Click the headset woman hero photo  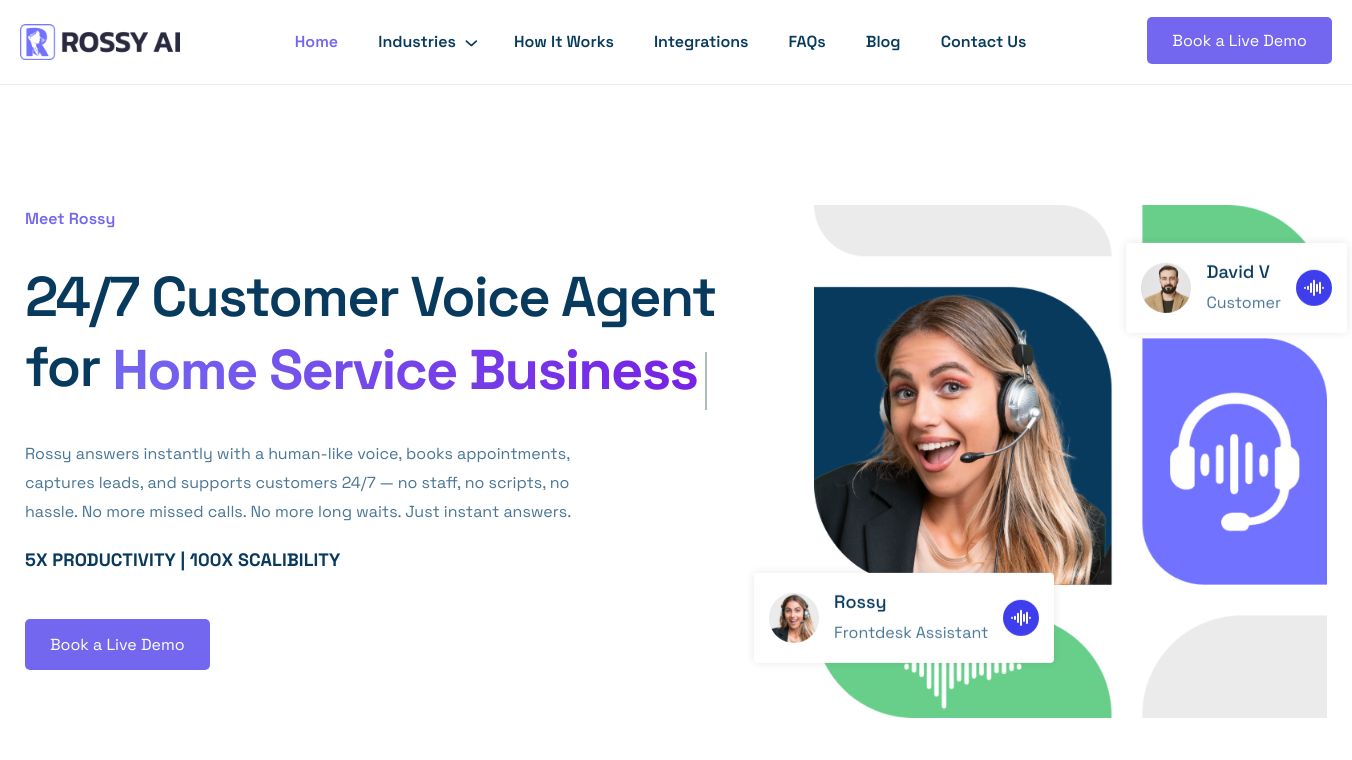click(x=962, y=436)
